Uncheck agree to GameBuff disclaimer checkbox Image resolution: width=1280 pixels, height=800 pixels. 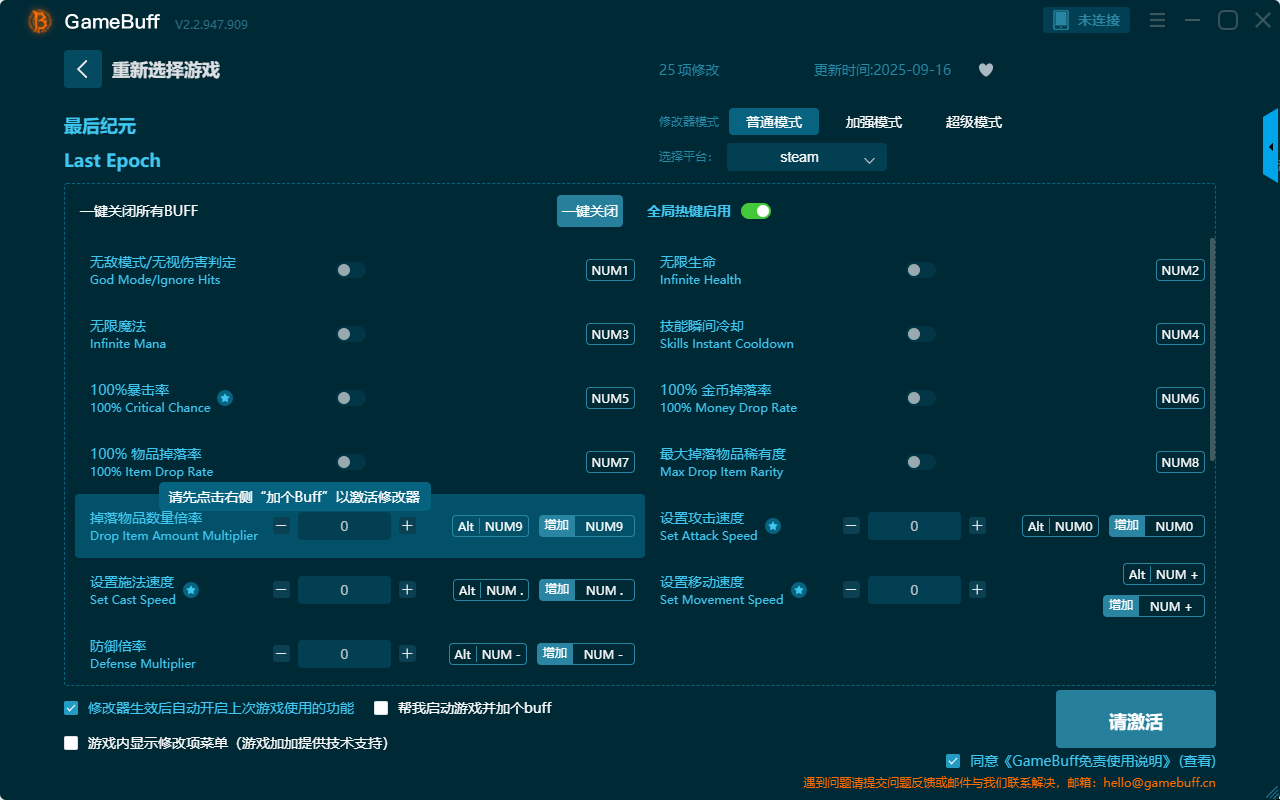953,761
